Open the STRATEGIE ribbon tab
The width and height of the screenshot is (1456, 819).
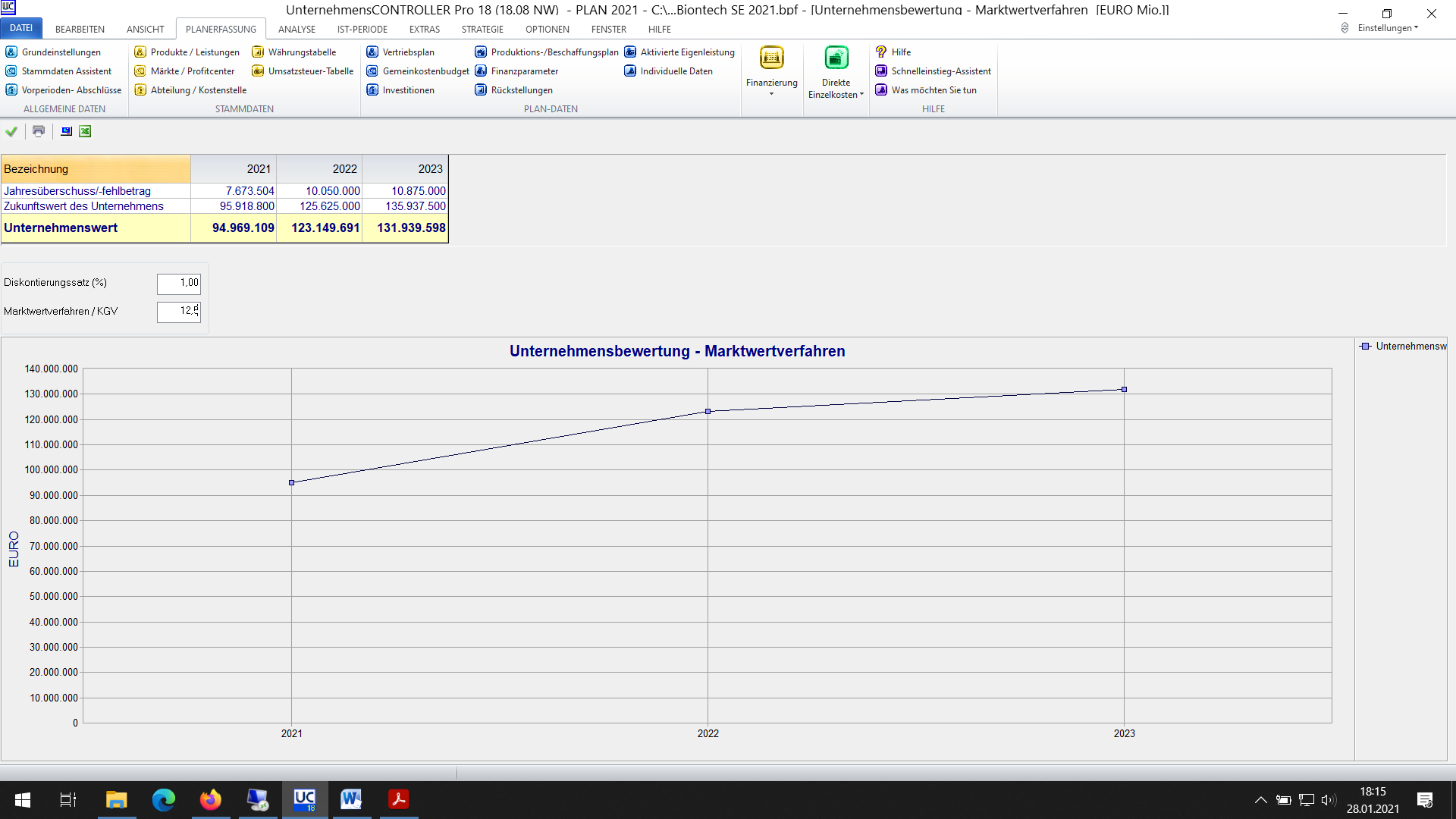(482, 30)
